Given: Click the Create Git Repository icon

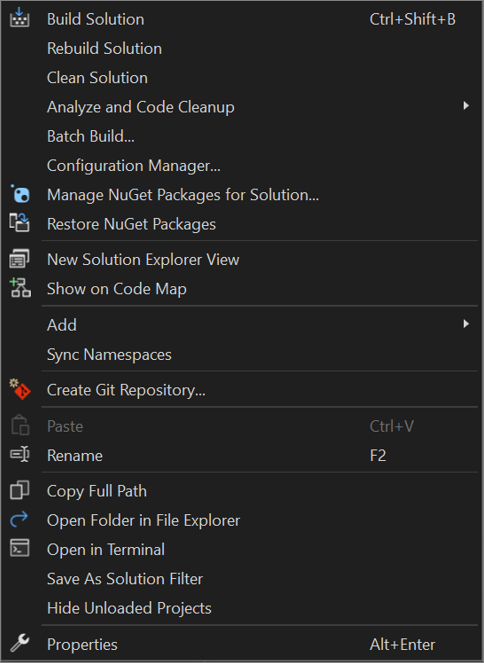Looking at the screenshot, I should pos(20,389).
